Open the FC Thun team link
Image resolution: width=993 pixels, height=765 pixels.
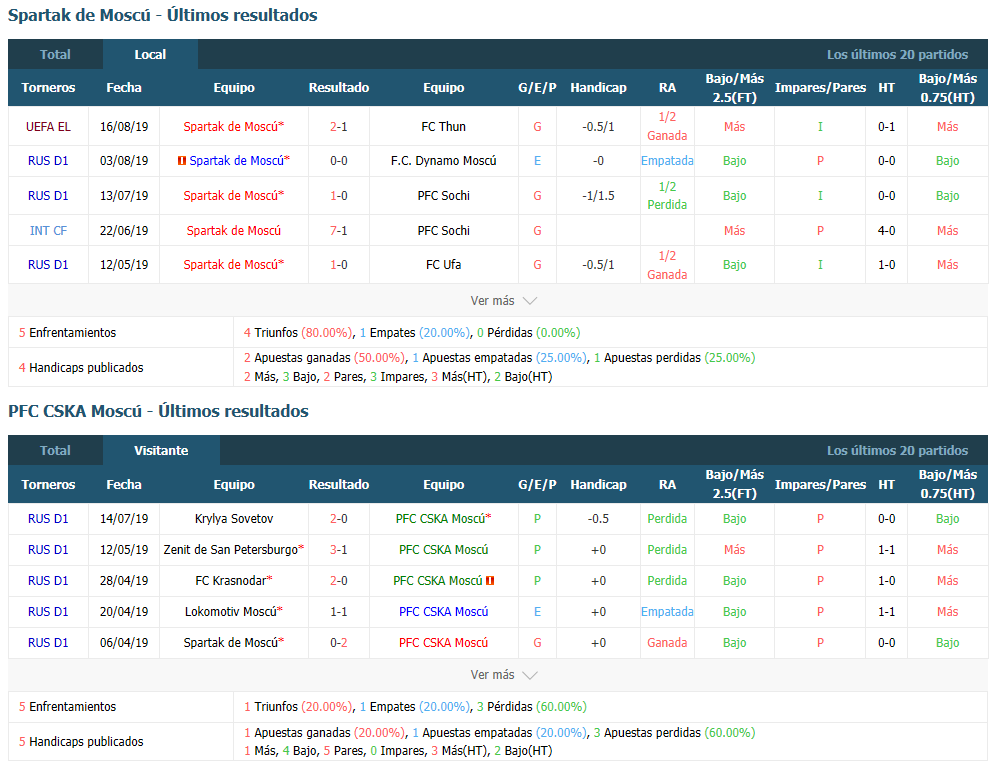click(x=443, y=127)
